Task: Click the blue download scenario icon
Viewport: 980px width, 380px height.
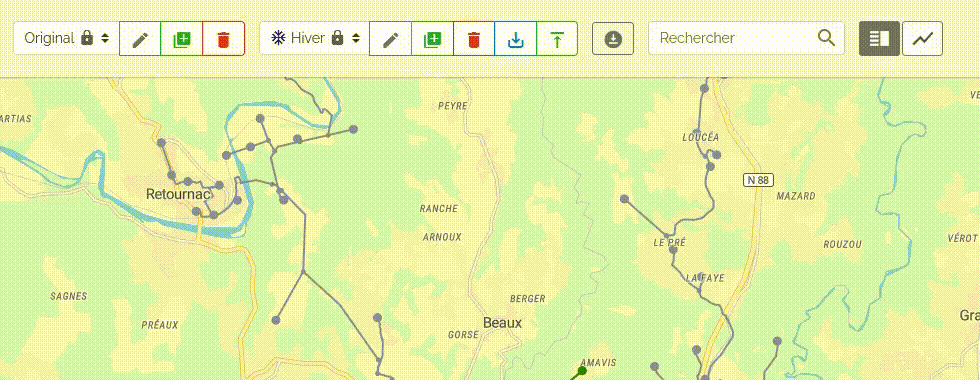Action: click(x=515, y=39)
